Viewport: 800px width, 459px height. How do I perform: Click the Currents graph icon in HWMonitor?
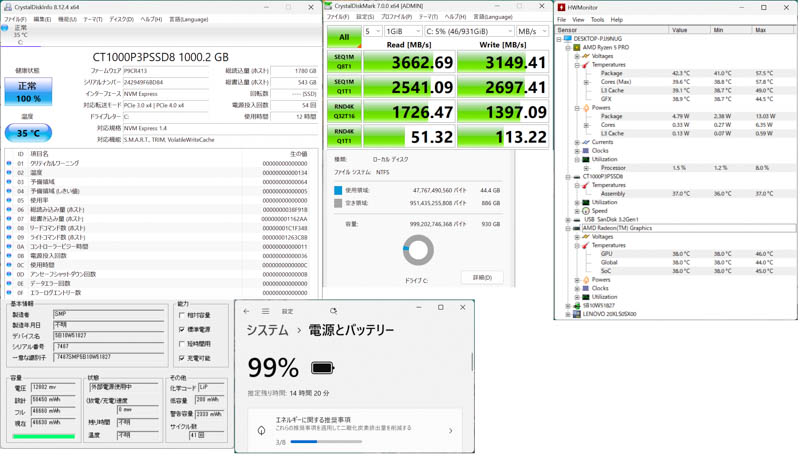point(586,142)
